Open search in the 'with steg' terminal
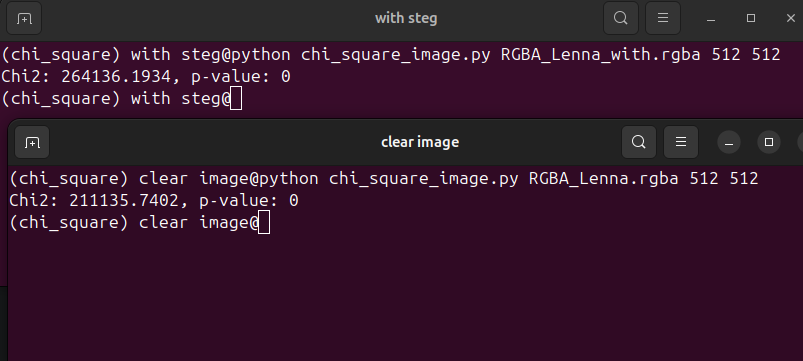The width and height of the screenshot is (803, 361). point(621,18)
